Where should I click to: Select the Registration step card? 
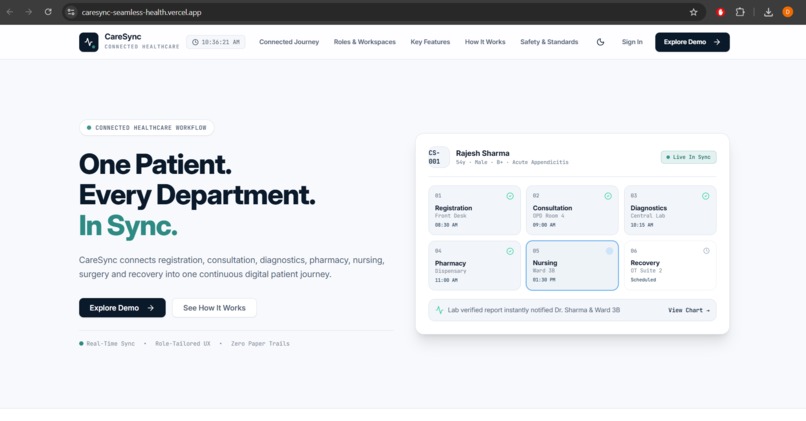[474, 210]
